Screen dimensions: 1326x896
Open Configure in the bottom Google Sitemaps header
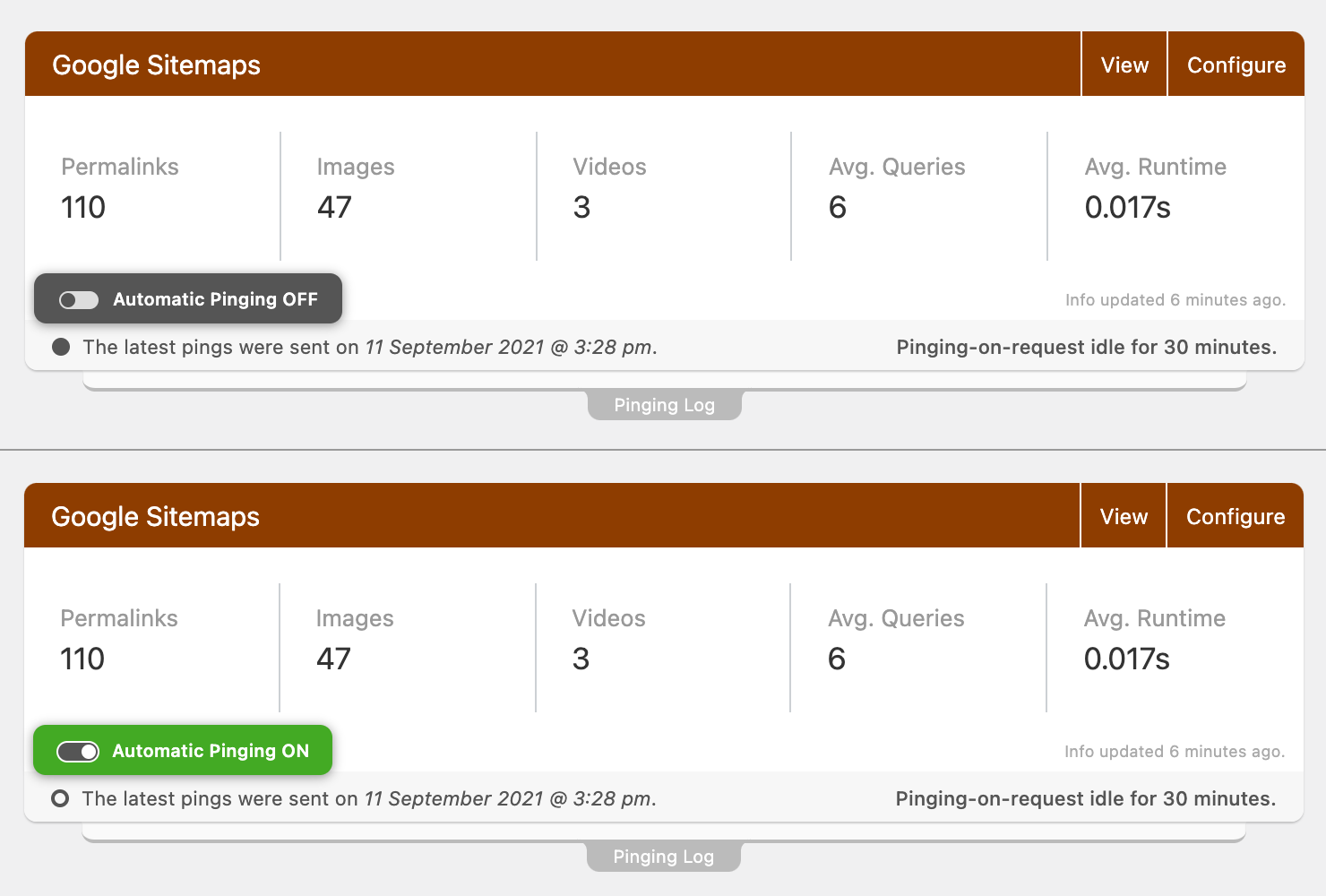point(1236,516)
